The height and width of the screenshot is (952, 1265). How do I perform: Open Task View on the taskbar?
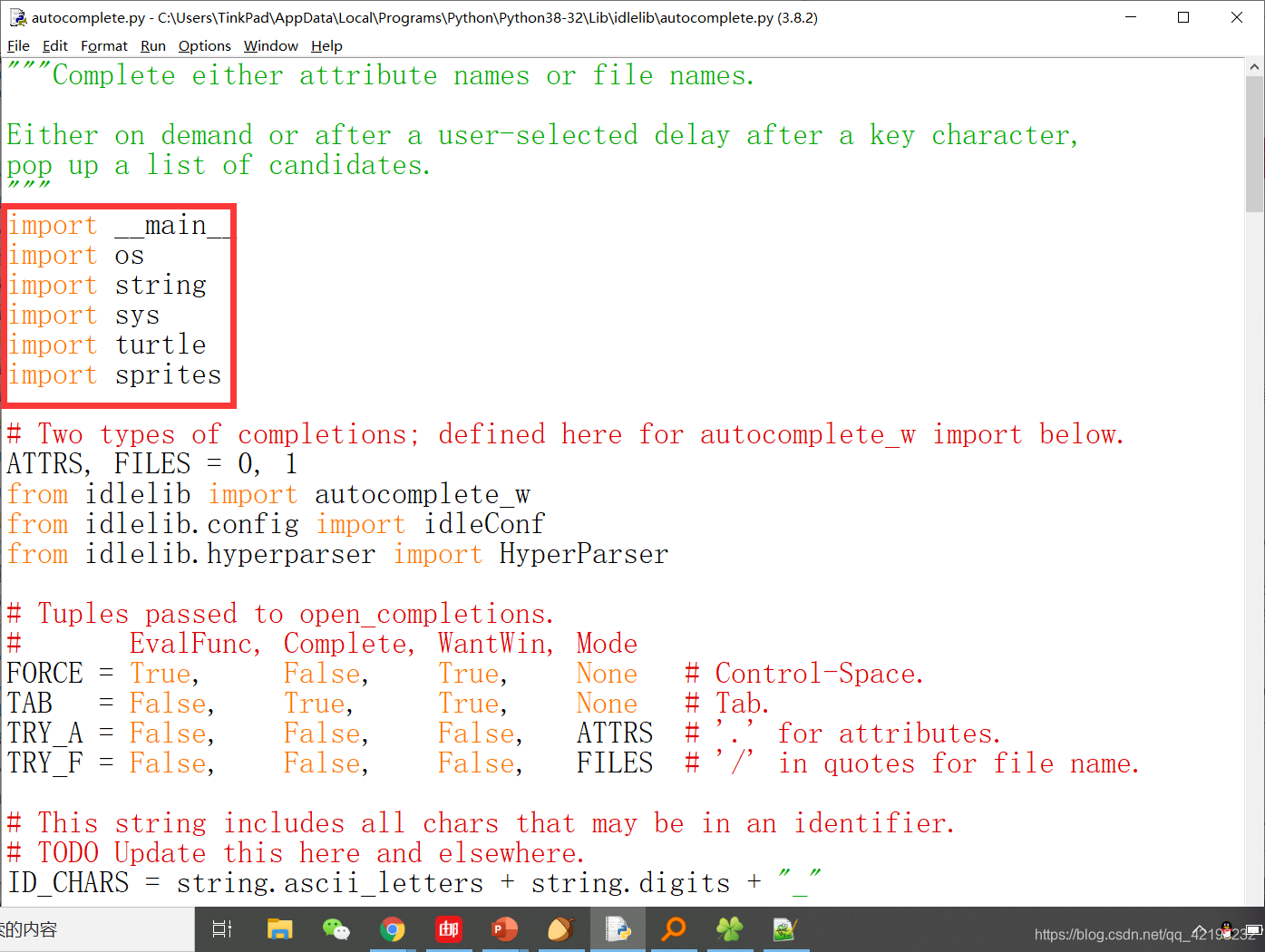(220, 929)
